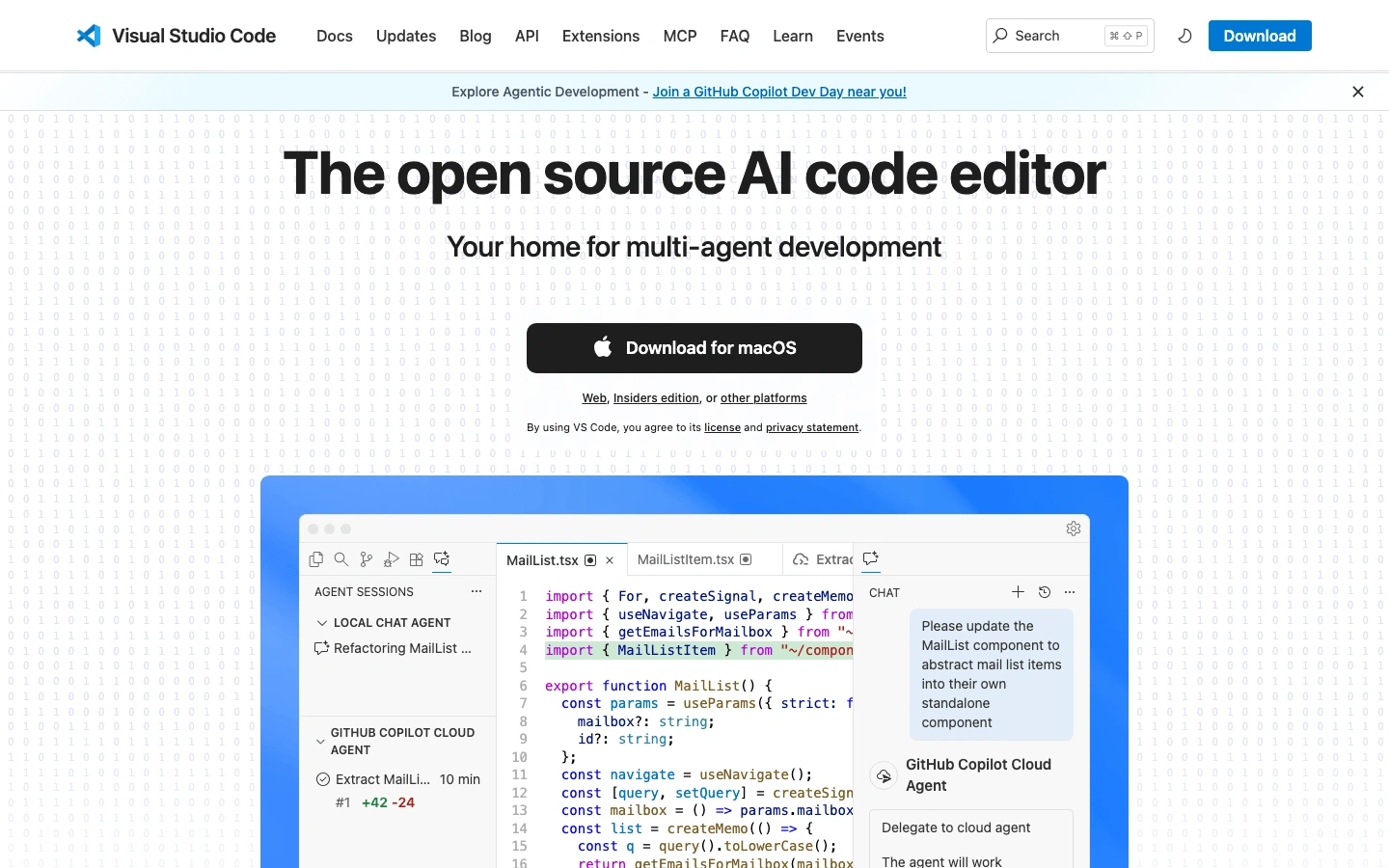Toggle dark theme with moon icon
The height and width of the screenshot is (868, 1389).
point(1185,36)
